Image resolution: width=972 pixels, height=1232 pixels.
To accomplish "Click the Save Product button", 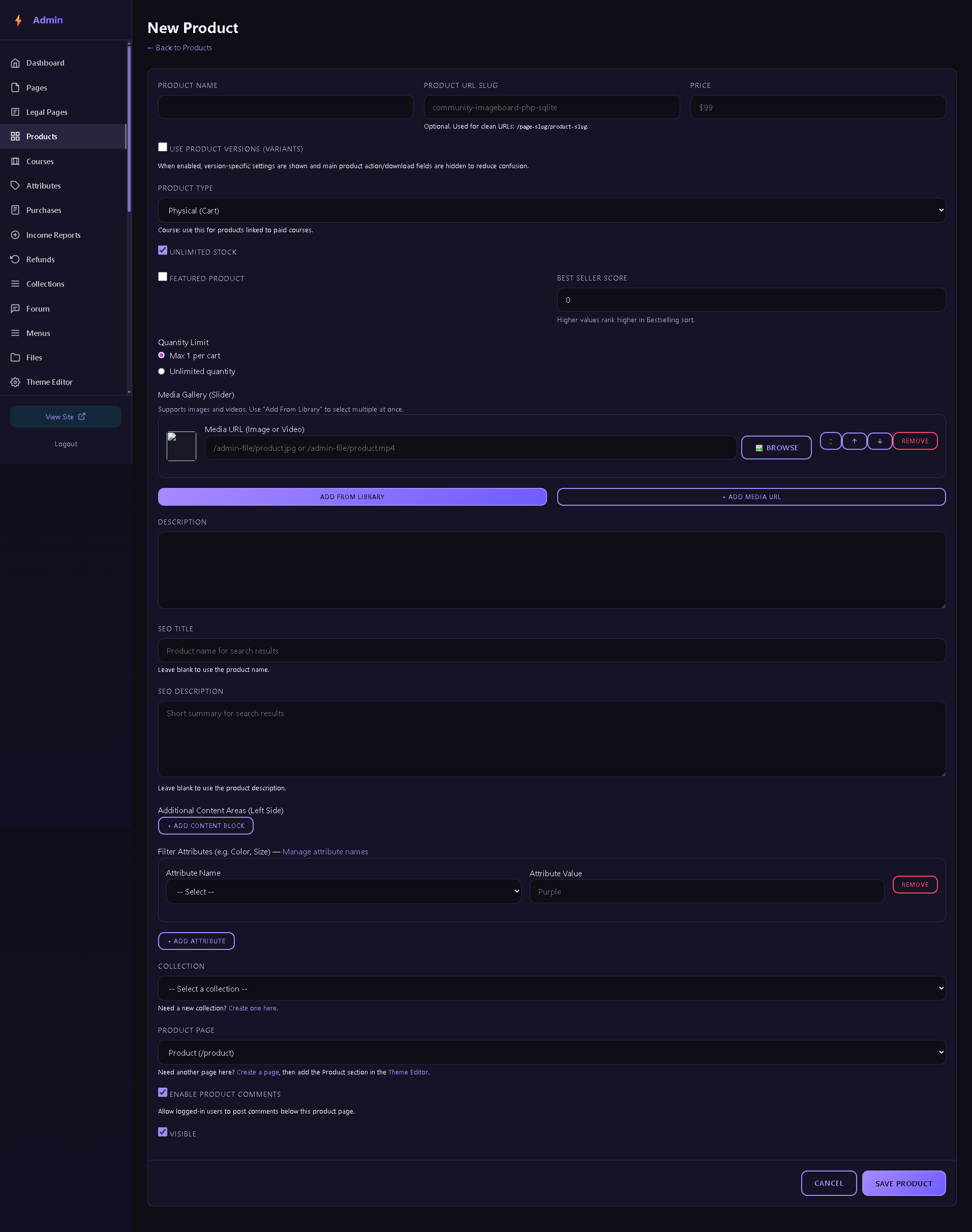I will [x=904, y=1183].
